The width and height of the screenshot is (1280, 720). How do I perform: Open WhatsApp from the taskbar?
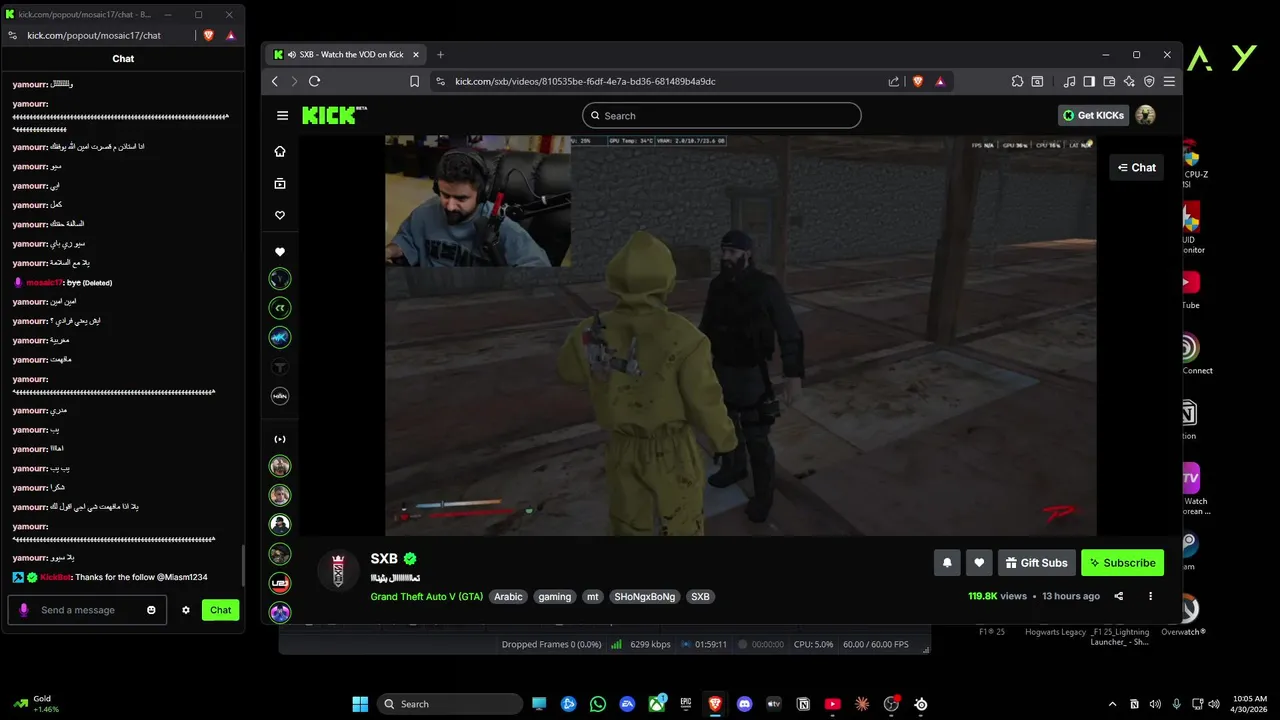click(x=598, y=704)
